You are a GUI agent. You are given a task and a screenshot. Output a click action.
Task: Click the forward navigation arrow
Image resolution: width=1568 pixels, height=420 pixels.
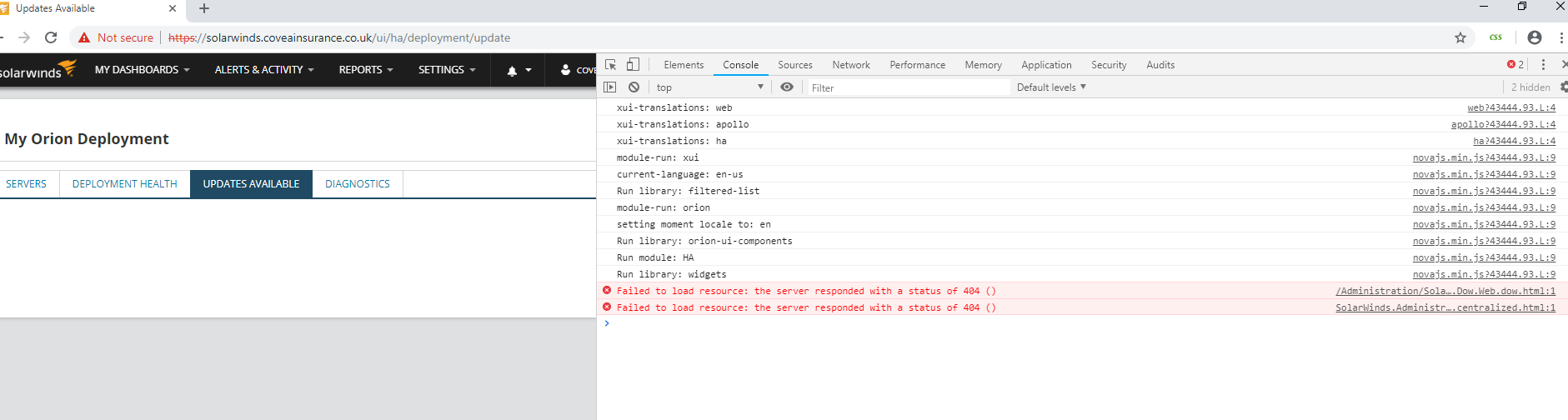coord(24,37)
